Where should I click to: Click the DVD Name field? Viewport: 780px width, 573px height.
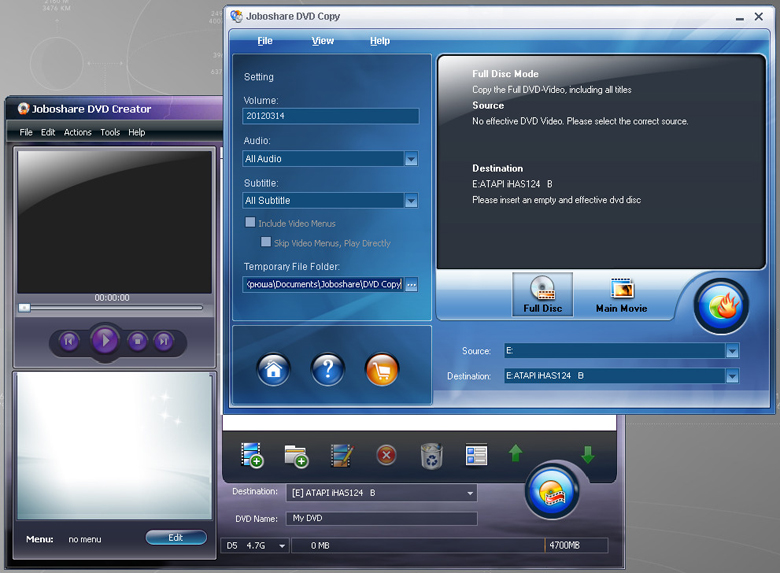click(382, 518)
